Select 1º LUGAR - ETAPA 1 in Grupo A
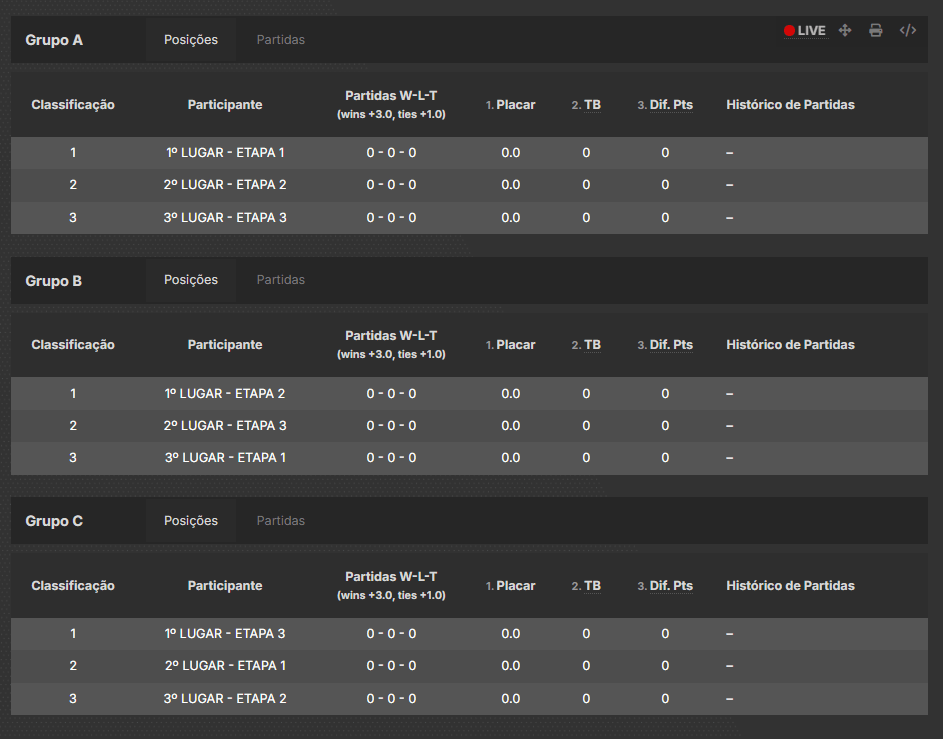 (x=225, y=153)
